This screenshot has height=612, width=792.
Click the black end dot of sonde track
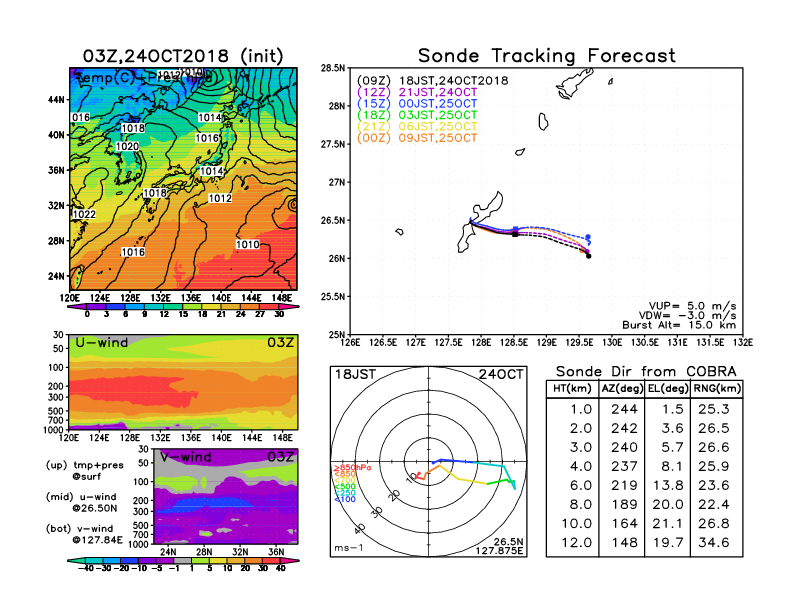(x=588, y=256)
